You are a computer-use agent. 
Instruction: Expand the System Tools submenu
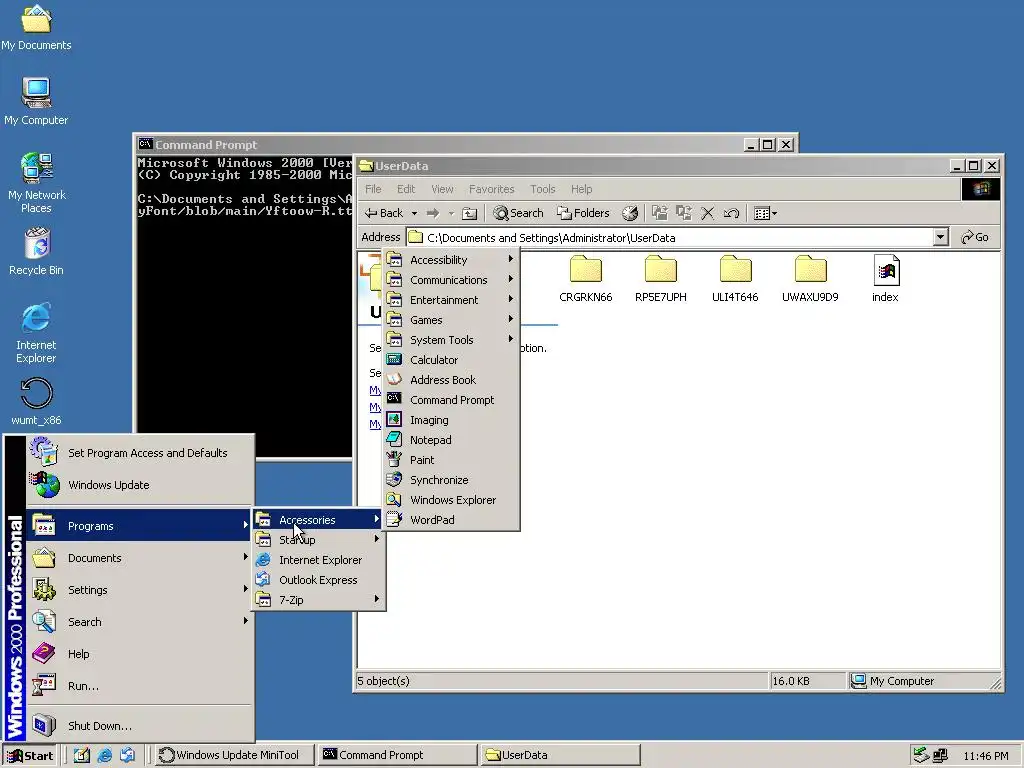tap(451, 340)
